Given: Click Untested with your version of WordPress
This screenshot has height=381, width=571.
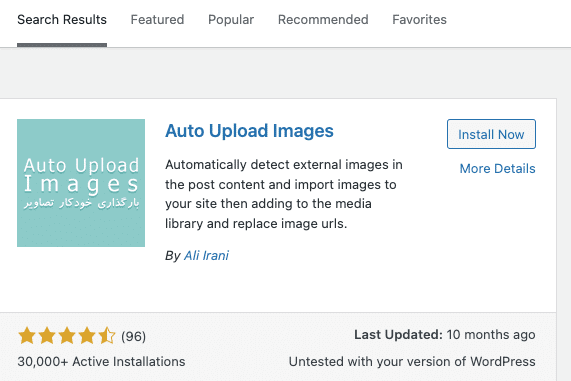Looking at the screenshot, I should (412, 362).
